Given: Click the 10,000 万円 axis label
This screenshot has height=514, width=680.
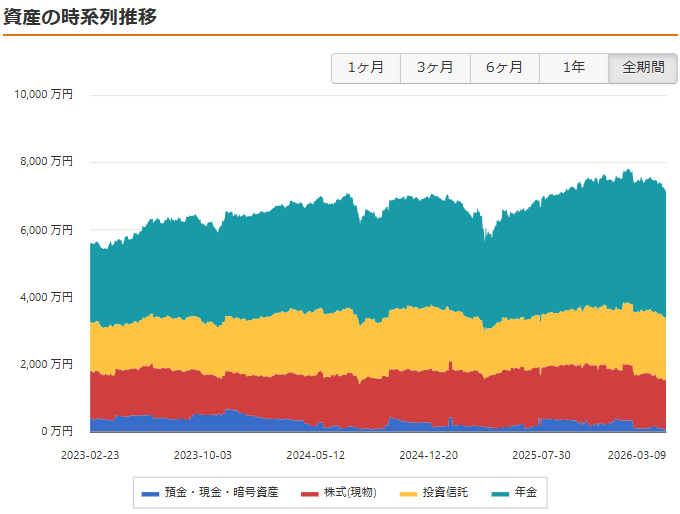Looking at the screenshot, I should click(43, 94).
